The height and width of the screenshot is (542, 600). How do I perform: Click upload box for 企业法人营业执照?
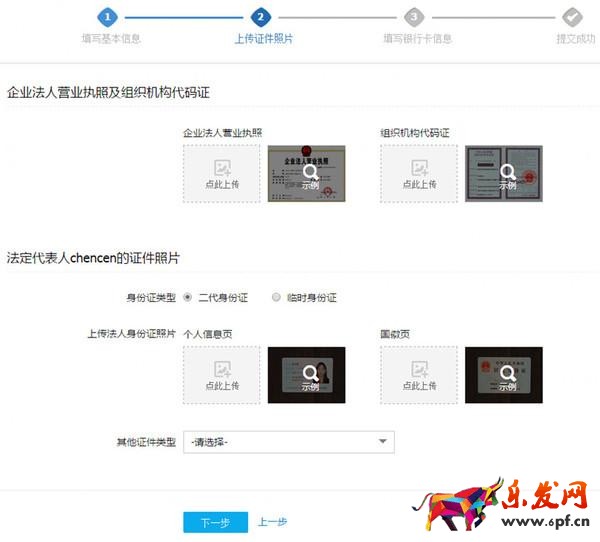coord(221,174)
